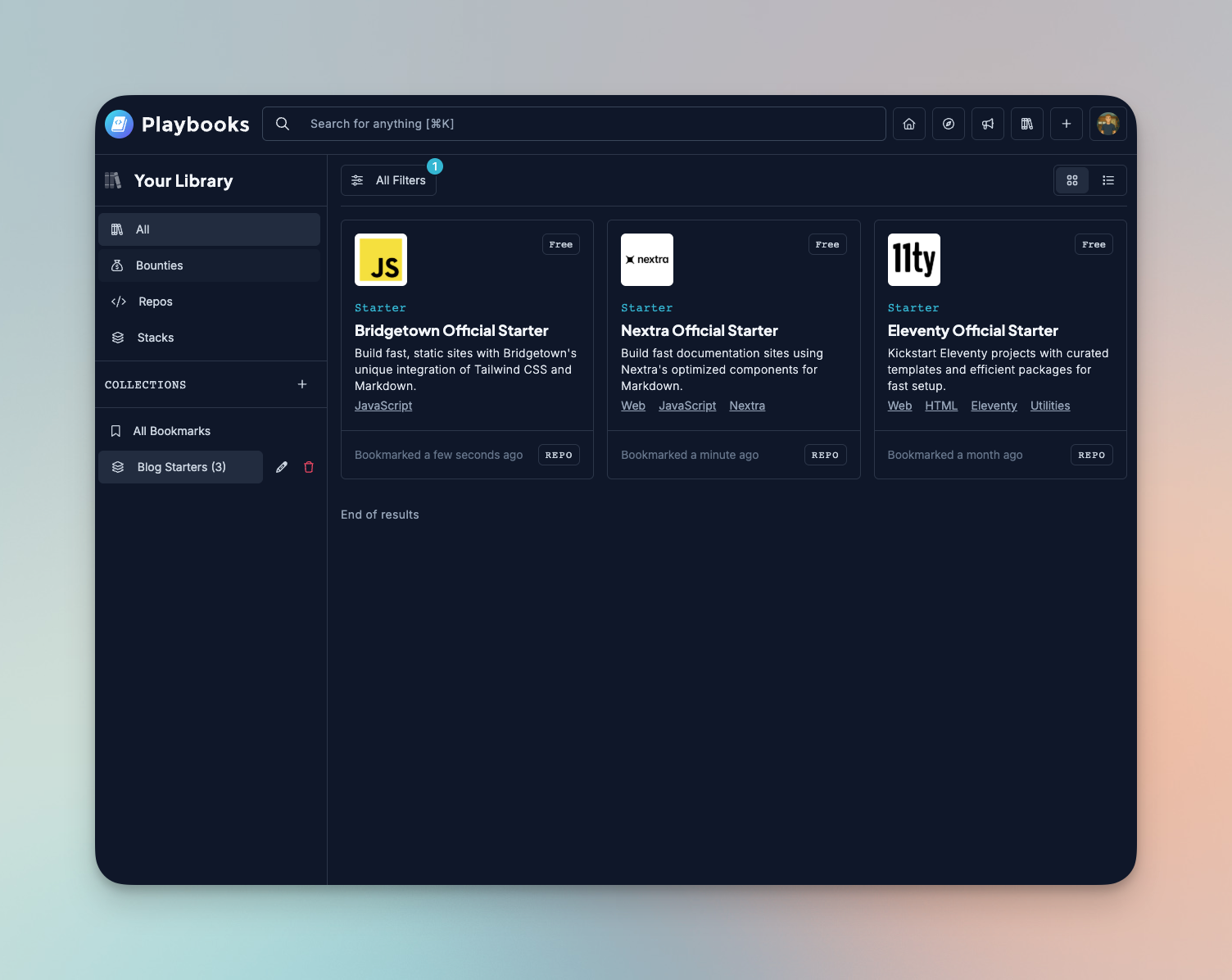Viewport: 1232px width, 980px height.
Task: Switch to list view
Action: pos(1108,180)
